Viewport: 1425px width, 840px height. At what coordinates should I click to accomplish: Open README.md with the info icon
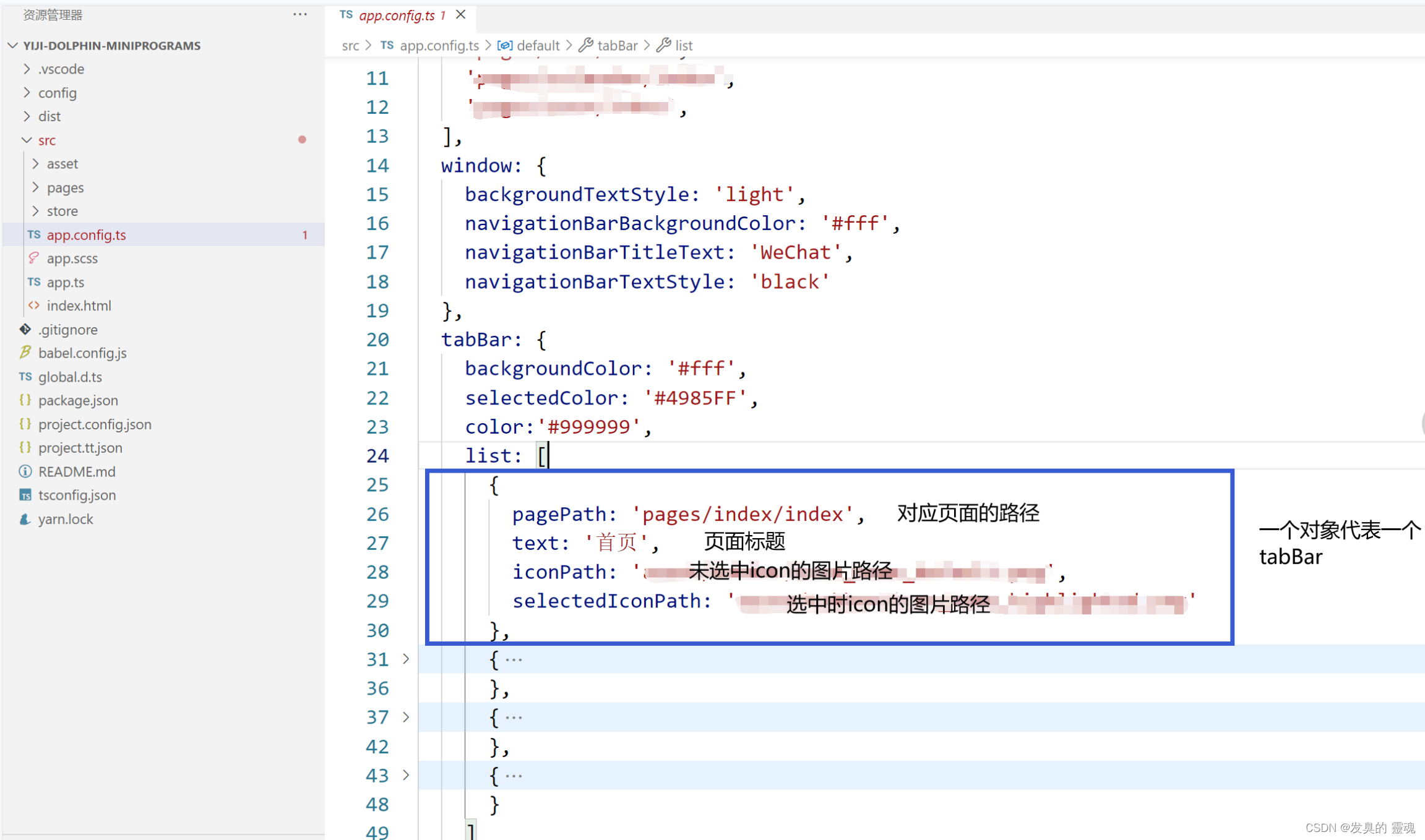click(x=76, y=471)
